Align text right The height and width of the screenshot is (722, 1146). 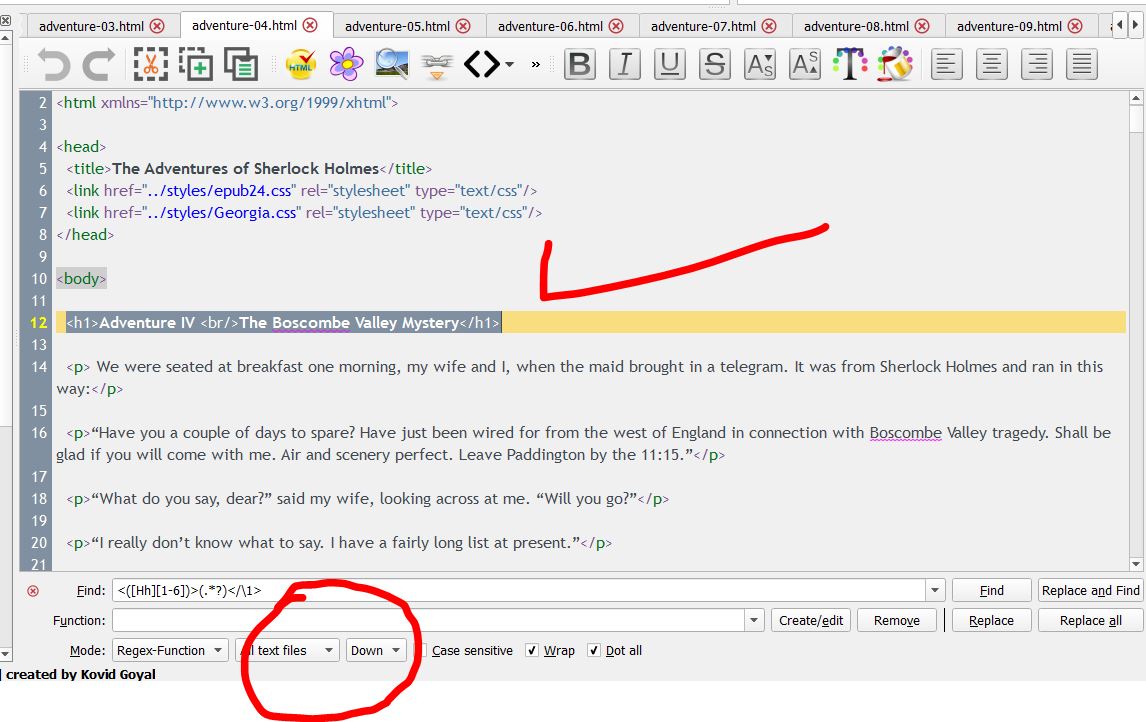(x=1037, y=64)
